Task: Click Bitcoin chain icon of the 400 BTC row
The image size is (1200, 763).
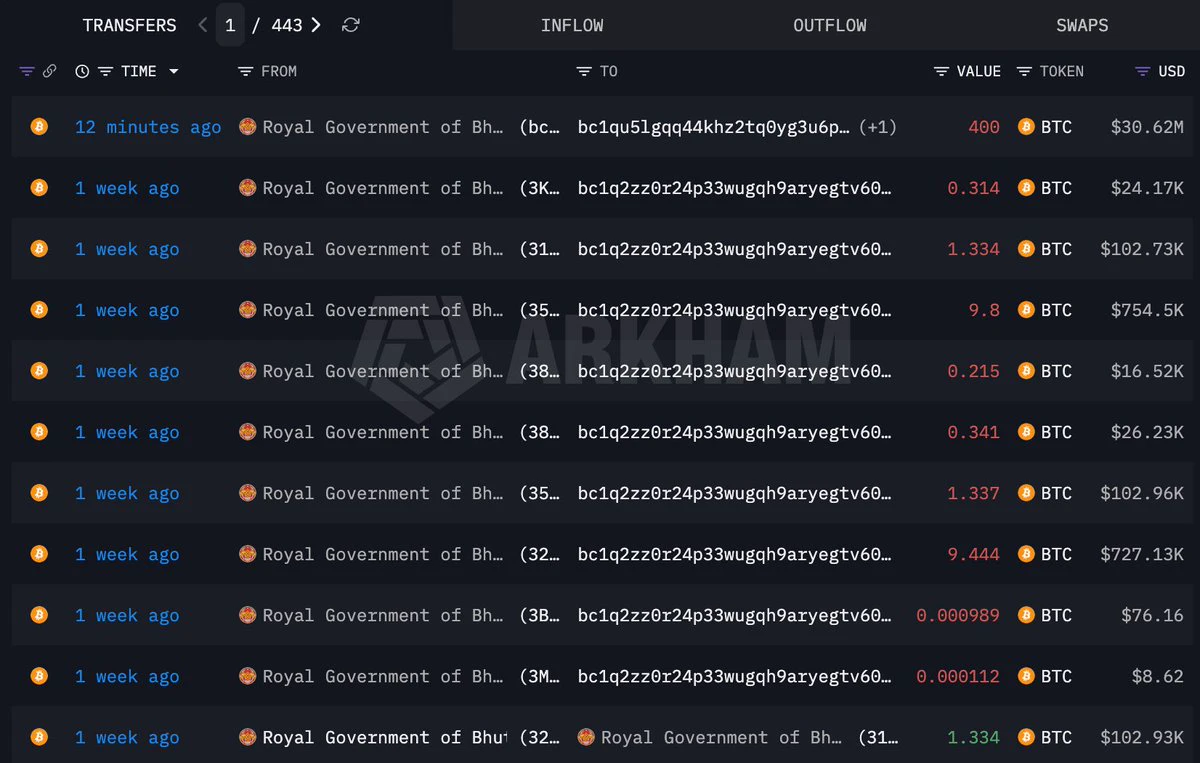Action: 39,127
